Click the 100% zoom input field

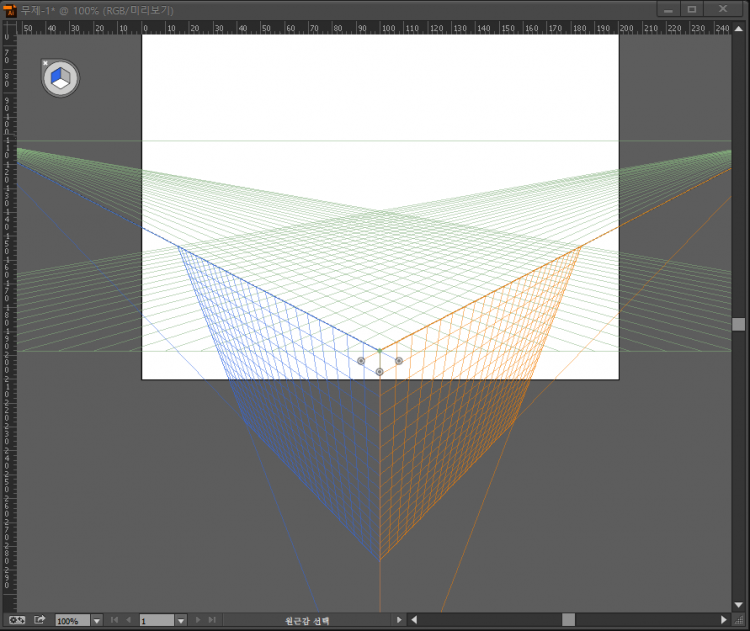[x=72, y=620]
